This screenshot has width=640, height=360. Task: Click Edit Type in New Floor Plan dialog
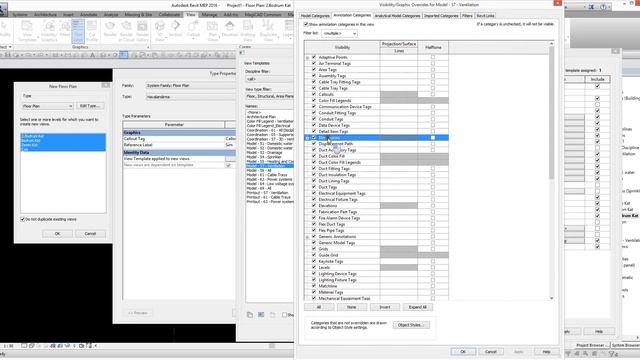[90, 106]
